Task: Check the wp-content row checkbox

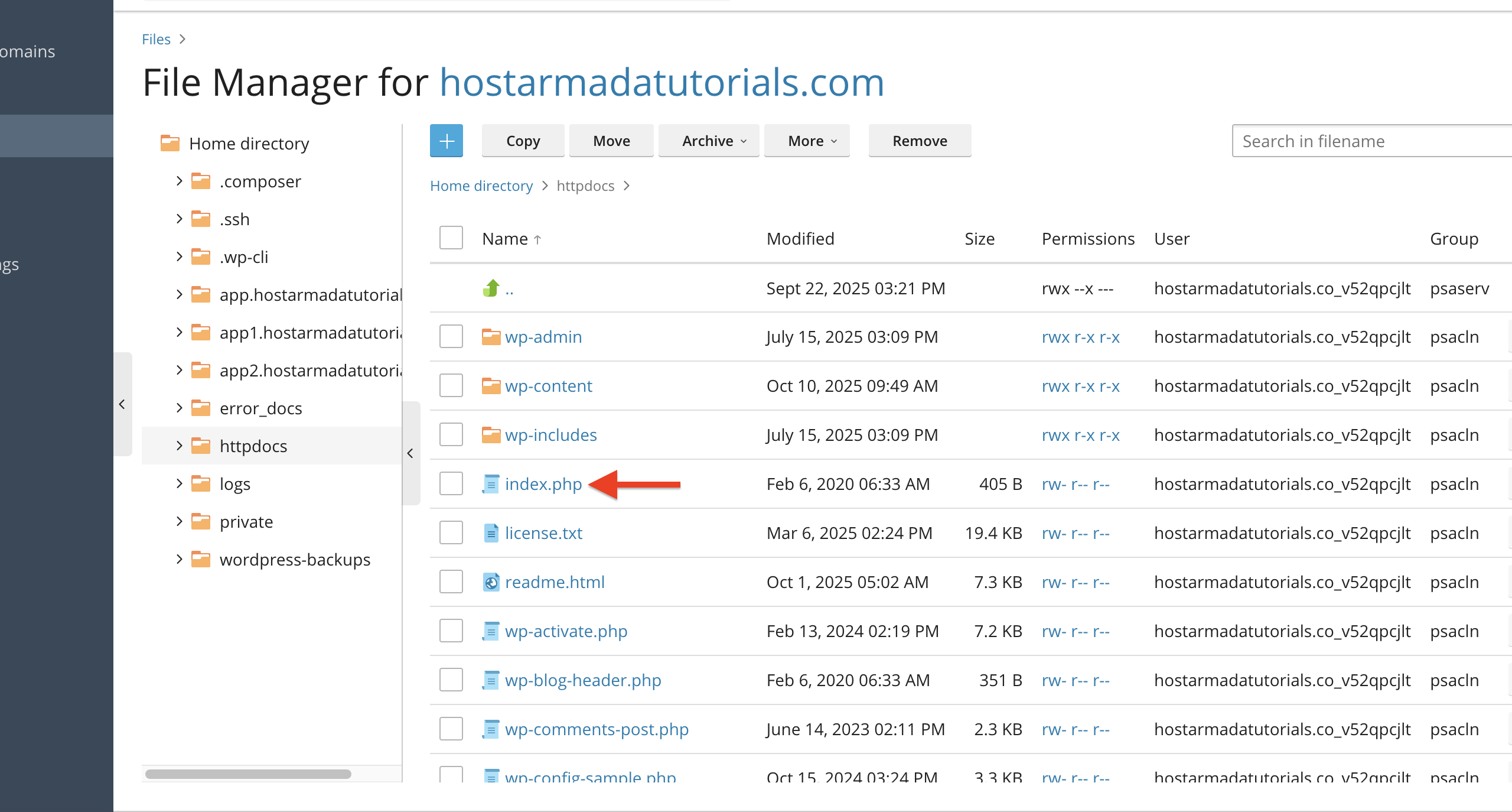Action: pos(451,385)
